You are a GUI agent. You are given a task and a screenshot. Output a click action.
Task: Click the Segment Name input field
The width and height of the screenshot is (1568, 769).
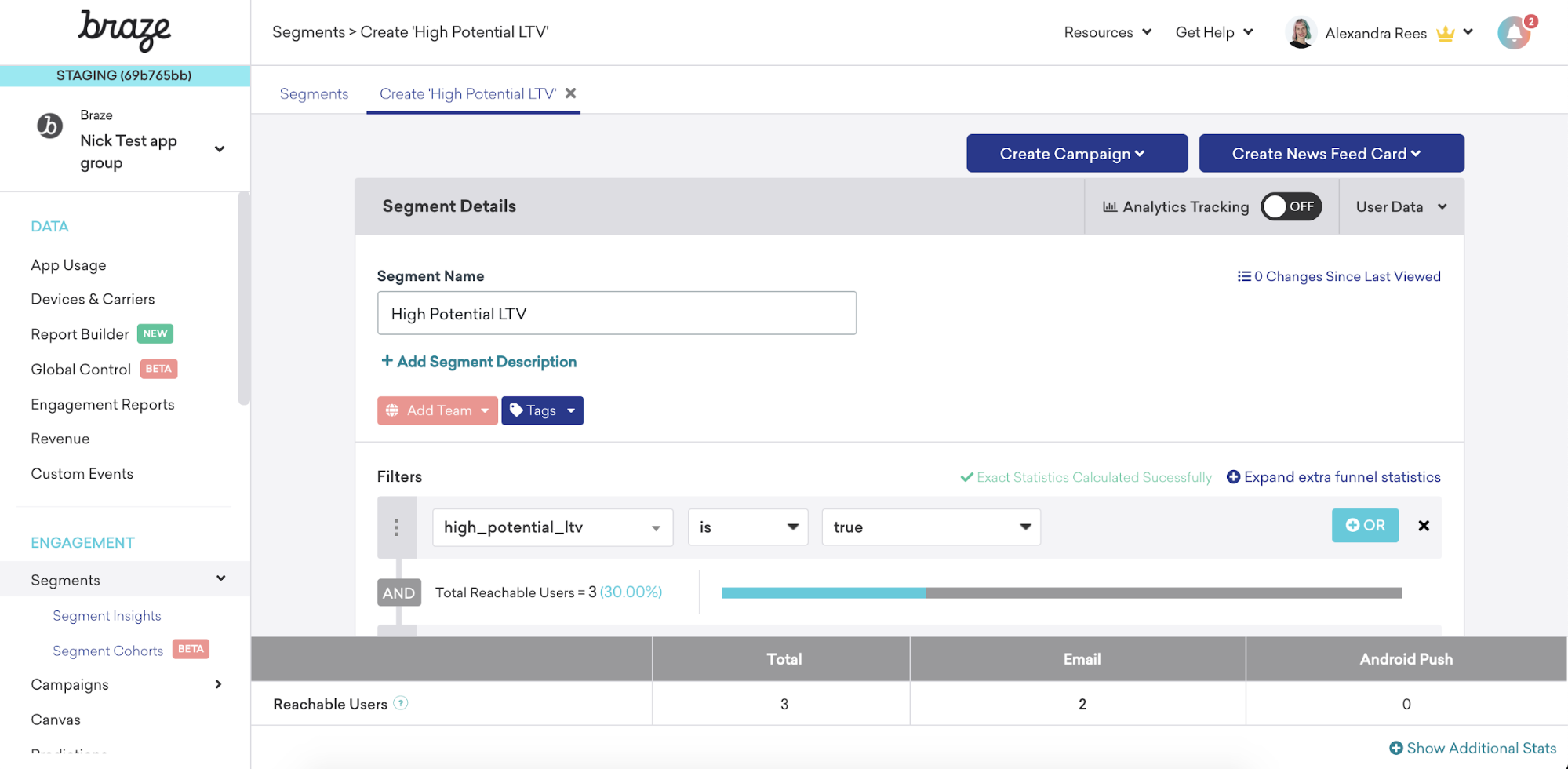tap(617, 313)
